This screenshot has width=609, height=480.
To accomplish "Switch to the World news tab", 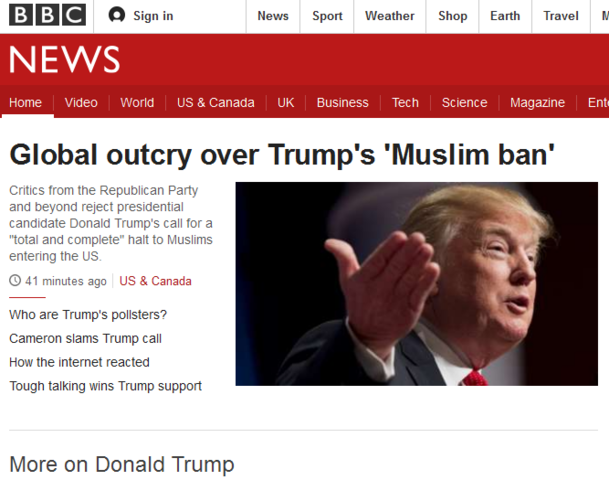I will click(x=137, y=103).
